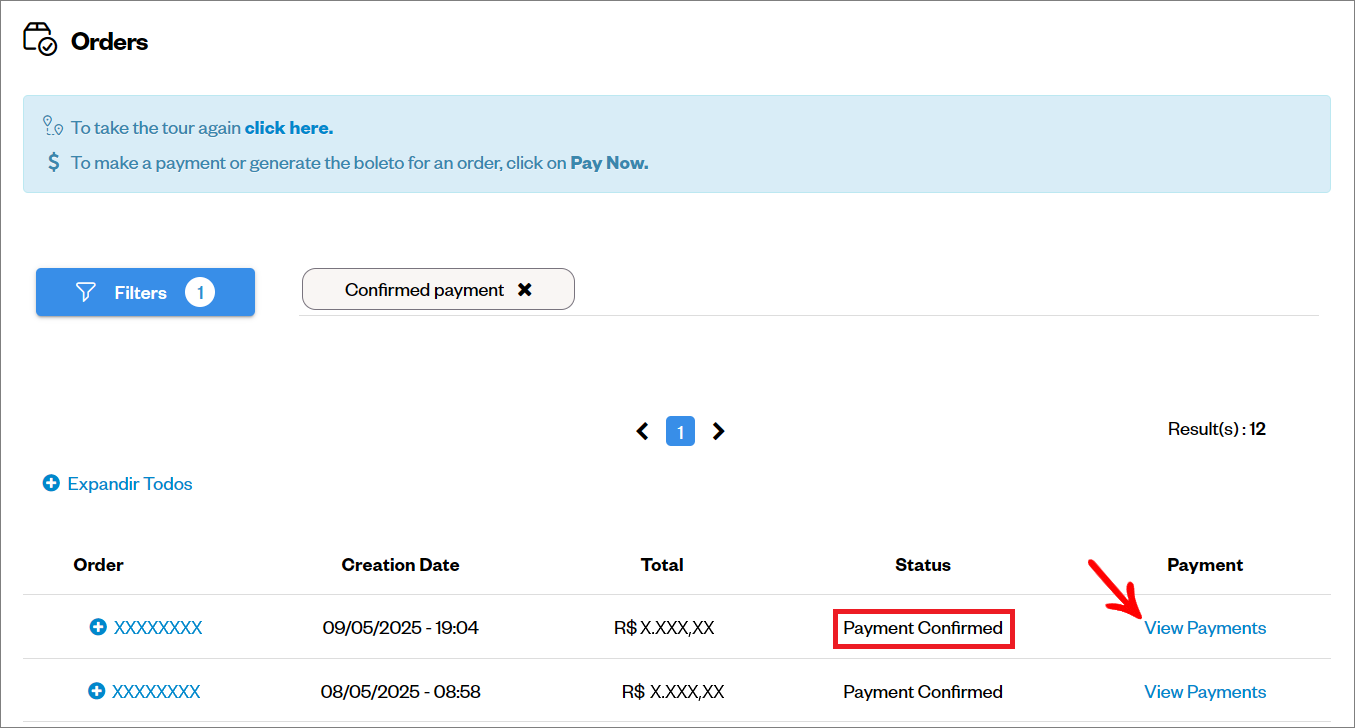Viewport: 1355px width, 728px height.
Task: Click the total amount in 08/05/2025 row
Action: 673,692
